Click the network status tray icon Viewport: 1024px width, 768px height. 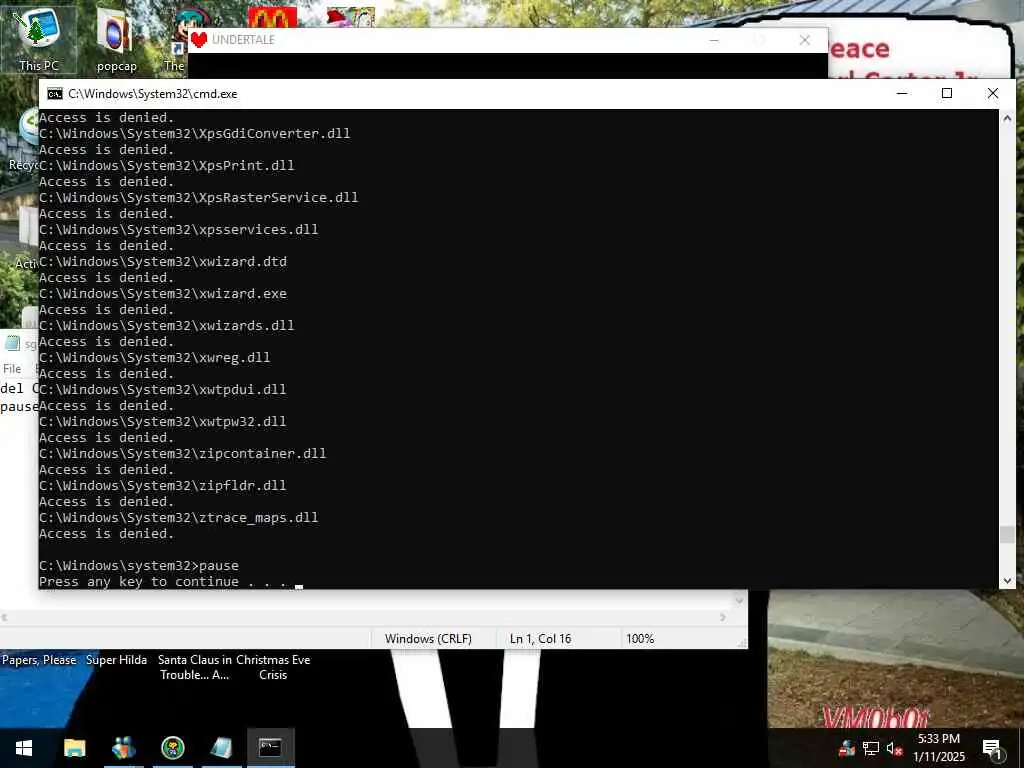(x=871, y=748)
